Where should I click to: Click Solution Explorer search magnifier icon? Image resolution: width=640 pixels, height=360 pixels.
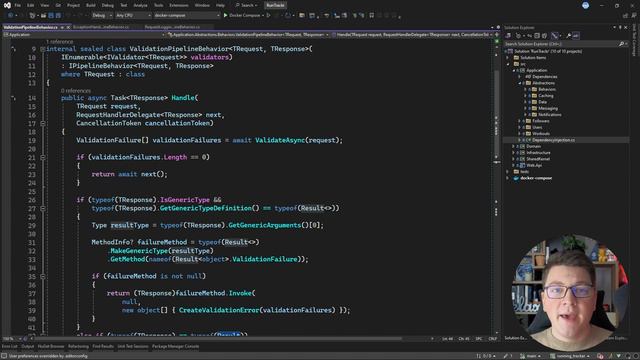pyautogui.click(x=621, y=44)
